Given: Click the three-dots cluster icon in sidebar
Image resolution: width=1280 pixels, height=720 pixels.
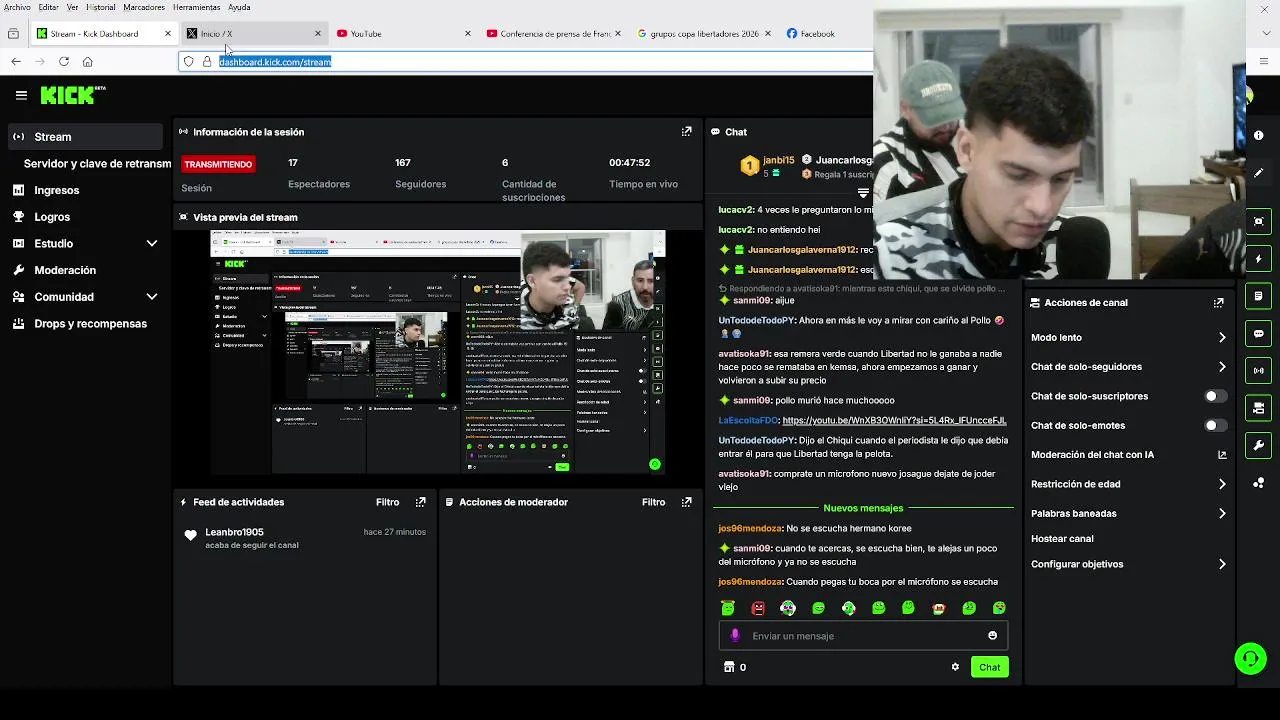Looking at the screenshot, I should [1258, 483].
